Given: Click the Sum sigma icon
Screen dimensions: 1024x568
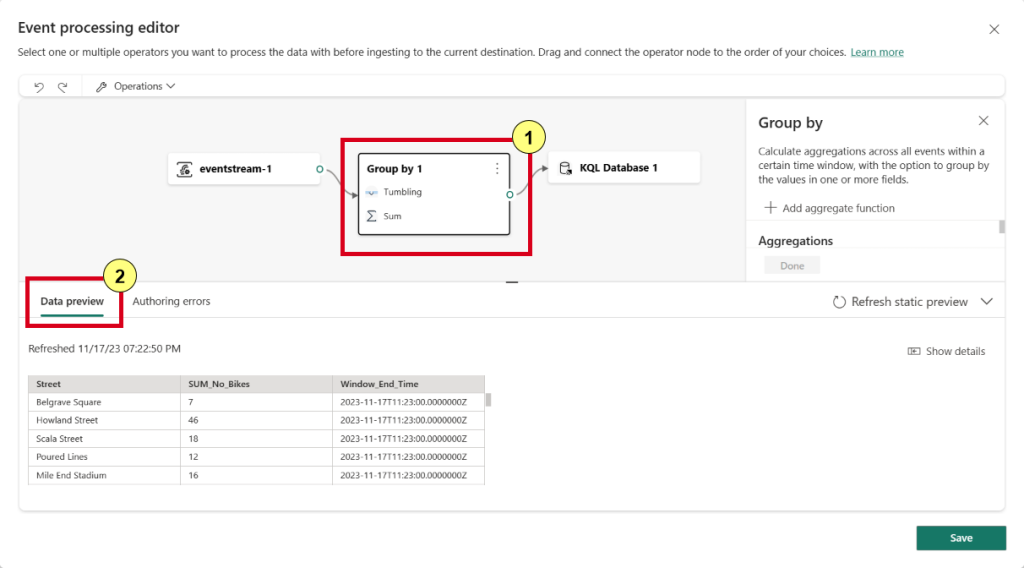Looking at the screenshot, I should 372,216.
